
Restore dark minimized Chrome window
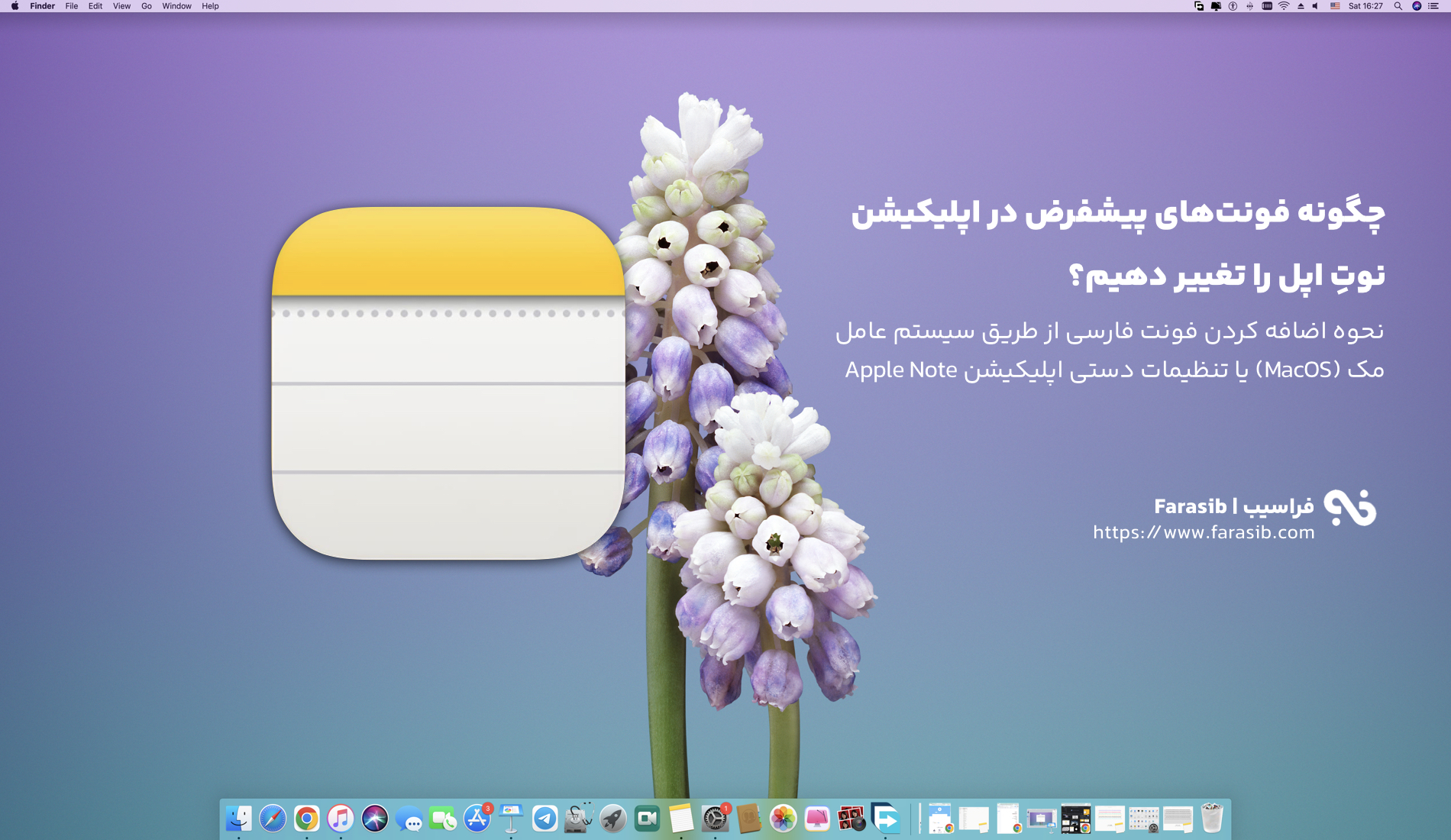pos(1076,819)
